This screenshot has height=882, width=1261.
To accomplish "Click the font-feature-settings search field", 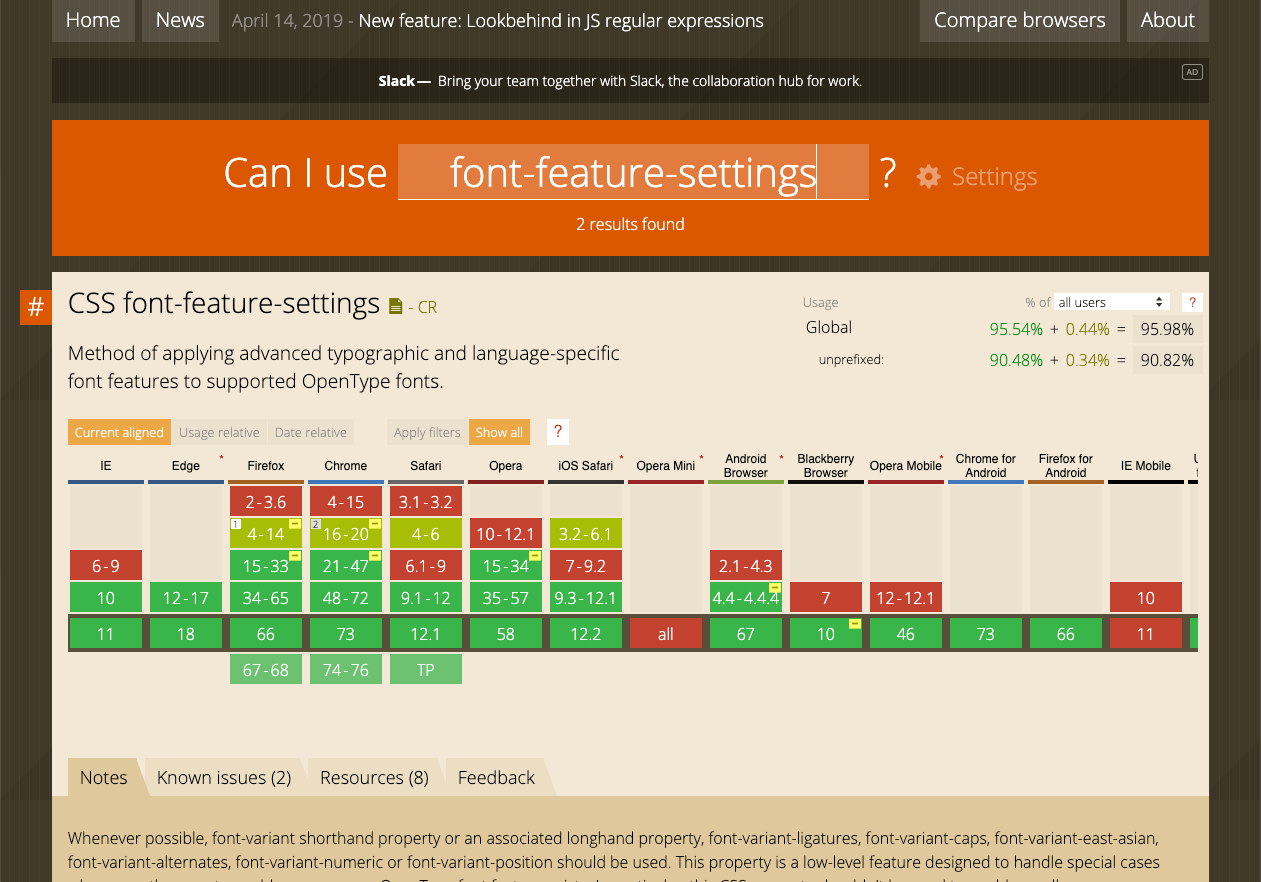I will [632, 173].
